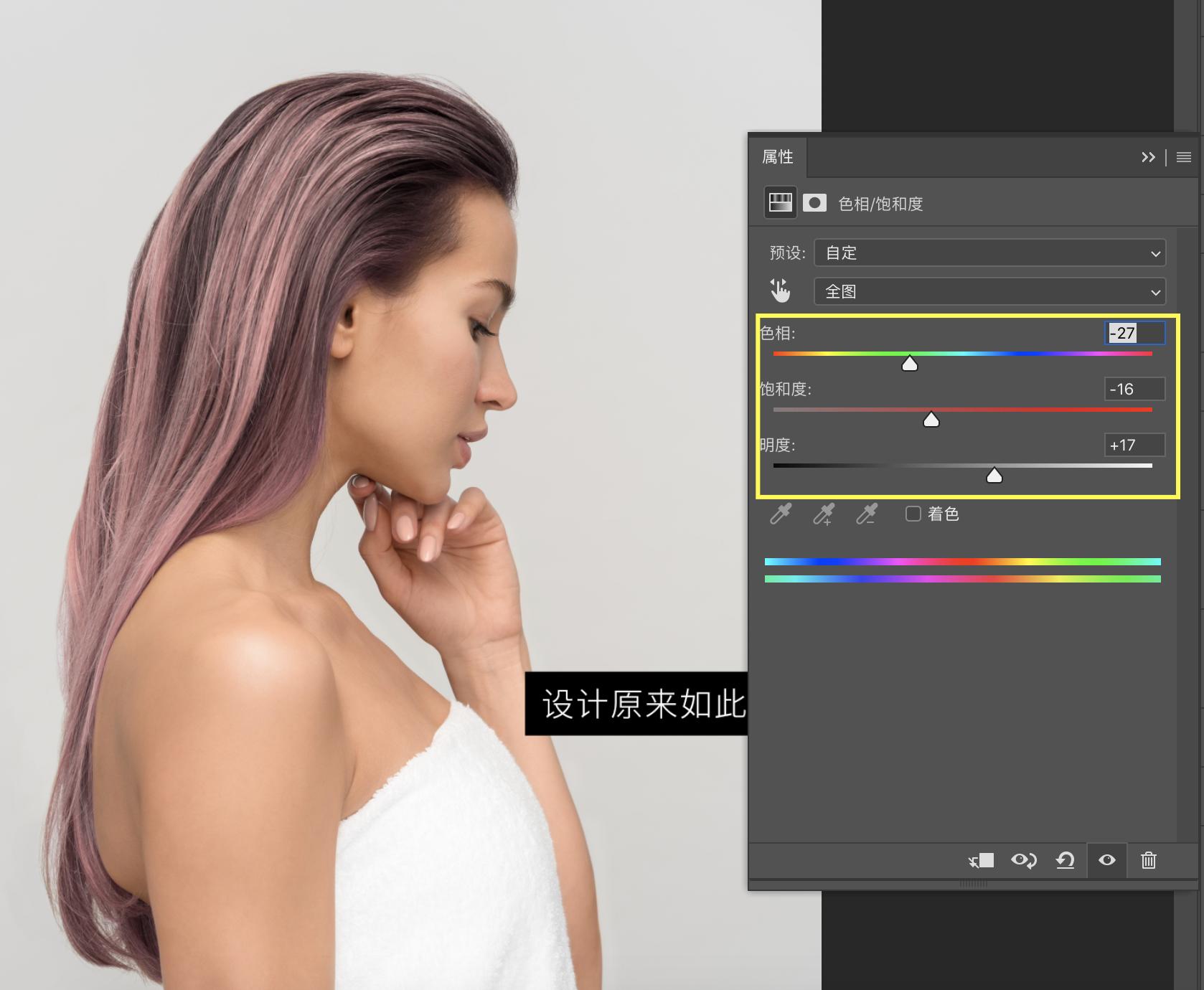View previous state of adjustment
This screenshot has width=1204, height=990.
pos(1024,860)
